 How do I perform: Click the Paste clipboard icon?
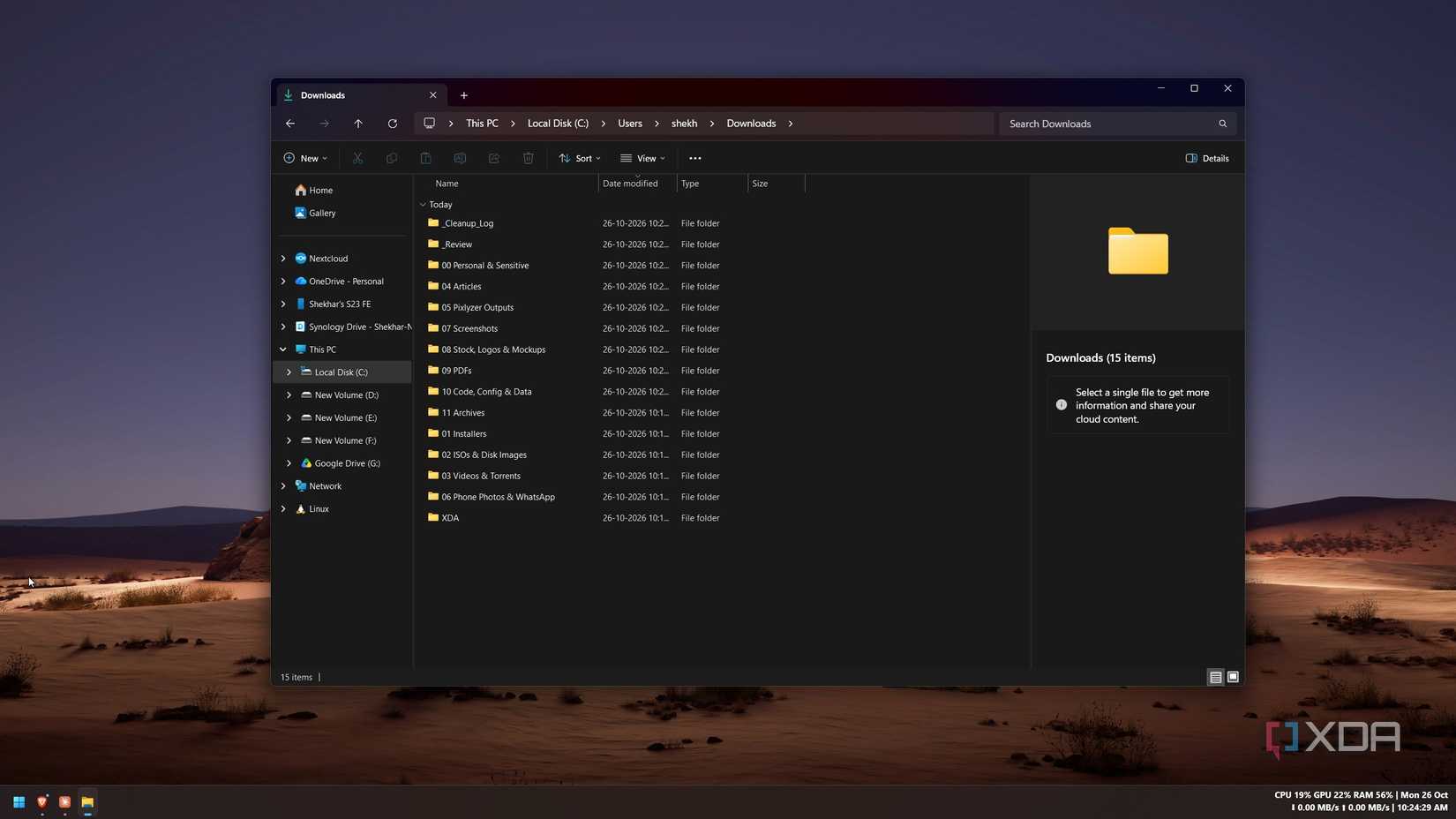(x=425, y=158)
